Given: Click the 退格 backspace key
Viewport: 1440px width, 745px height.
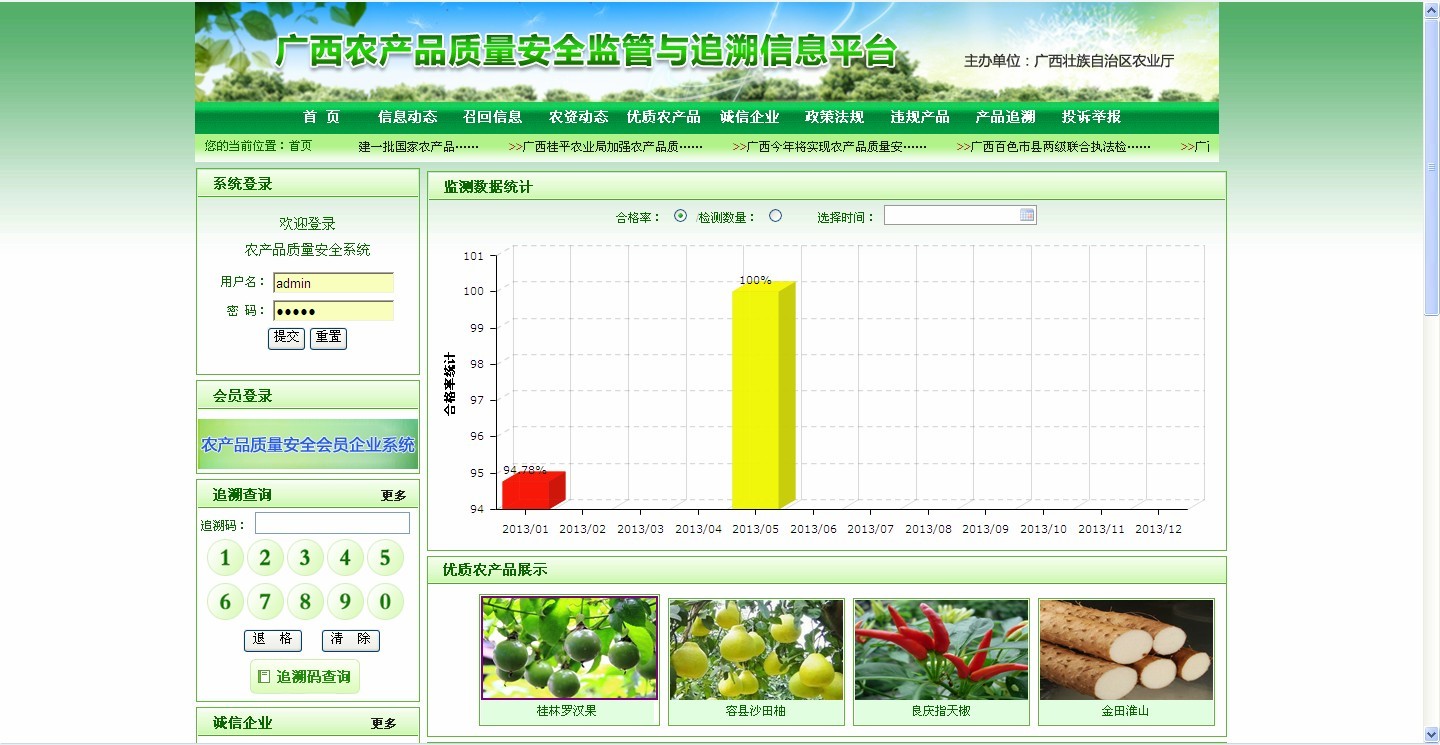Looking at the screenshot, I should [272, 641].
